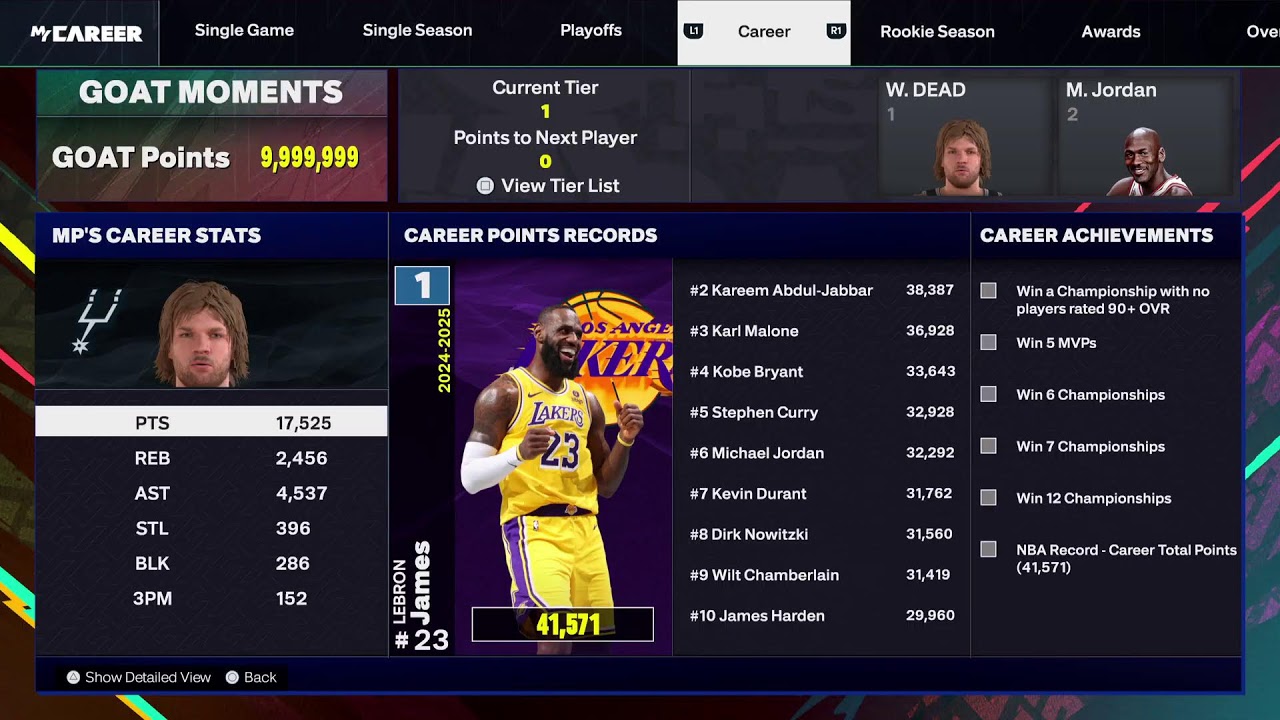This screenshot has width=1280, height=720.
Task: Select the Career tab
Action: point(764,32)
